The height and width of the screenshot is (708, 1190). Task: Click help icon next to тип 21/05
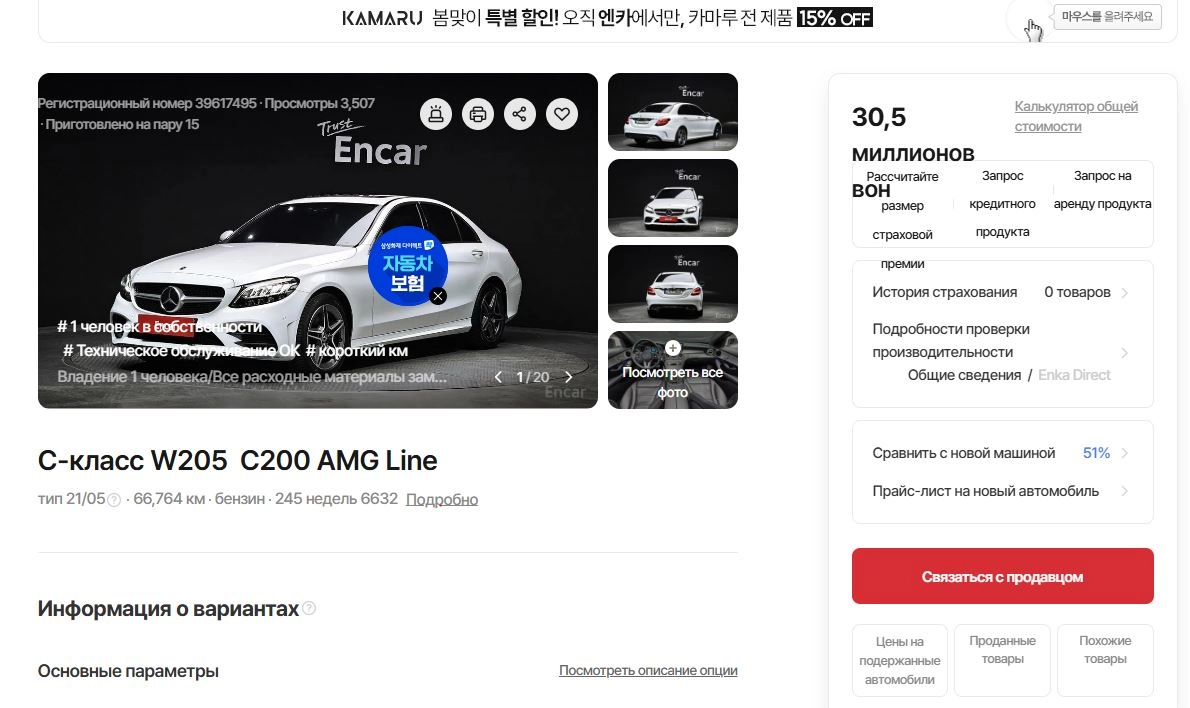tap(114, 500)
